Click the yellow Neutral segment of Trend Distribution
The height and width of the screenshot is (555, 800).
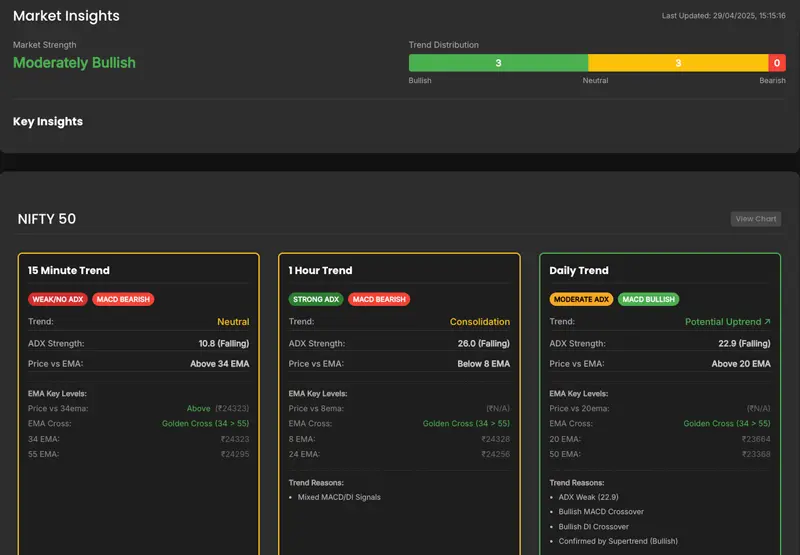tap(678, 63)
